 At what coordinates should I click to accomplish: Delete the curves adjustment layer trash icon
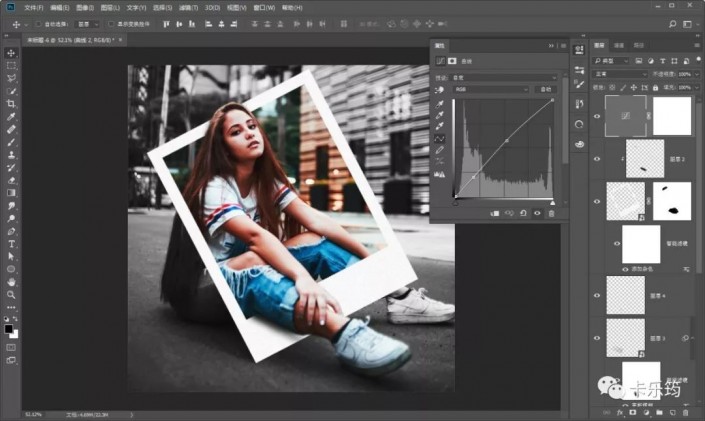[551, 213]
